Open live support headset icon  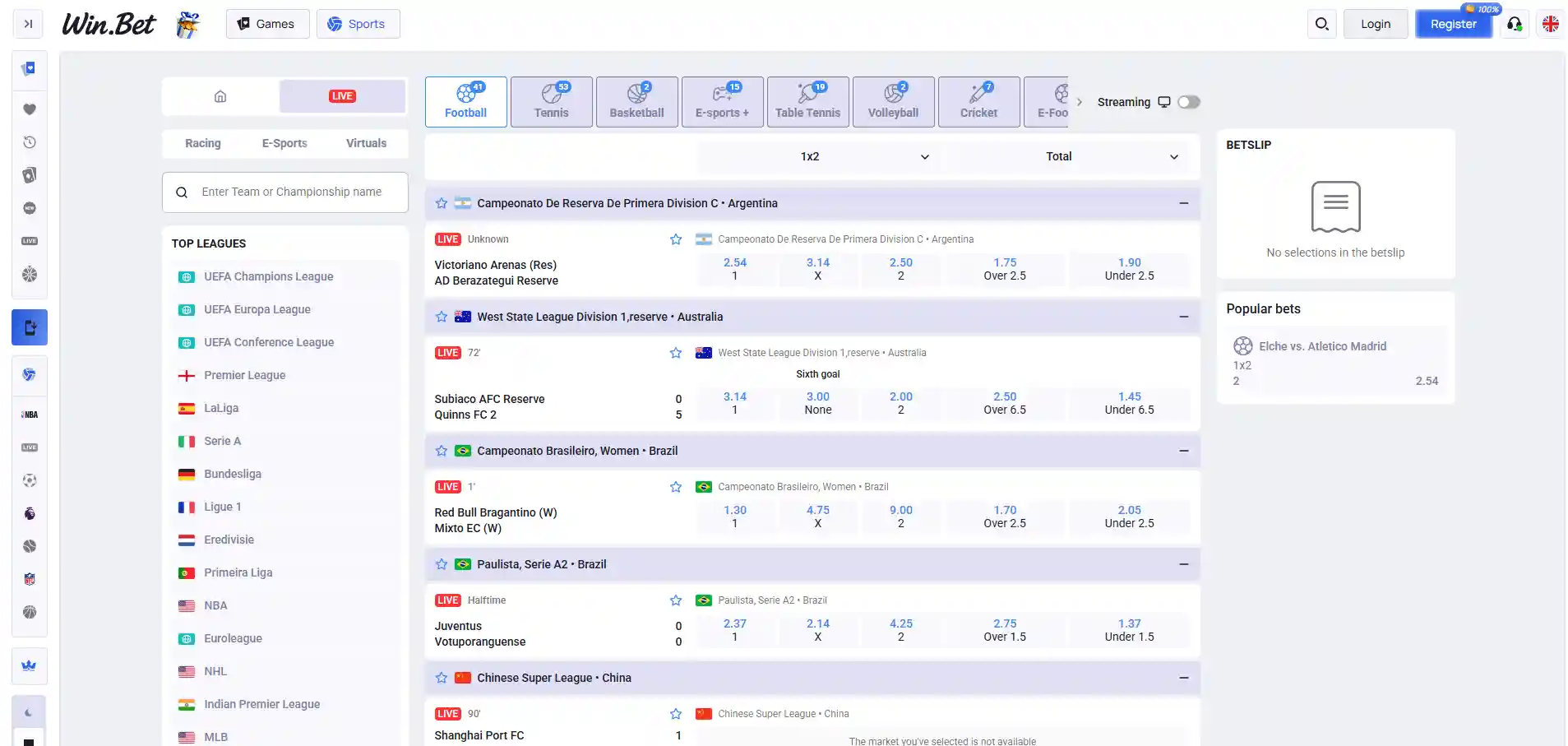[x=1515, y=24]
